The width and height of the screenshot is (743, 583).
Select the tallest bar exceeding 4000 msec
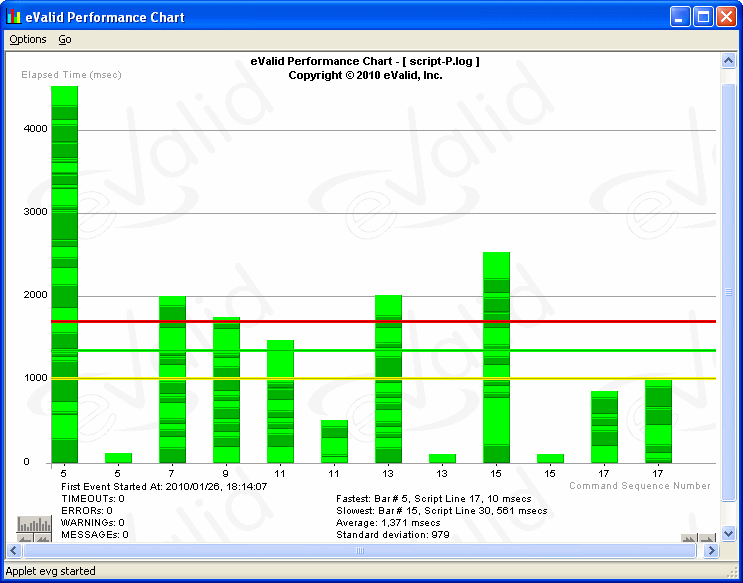64,274
